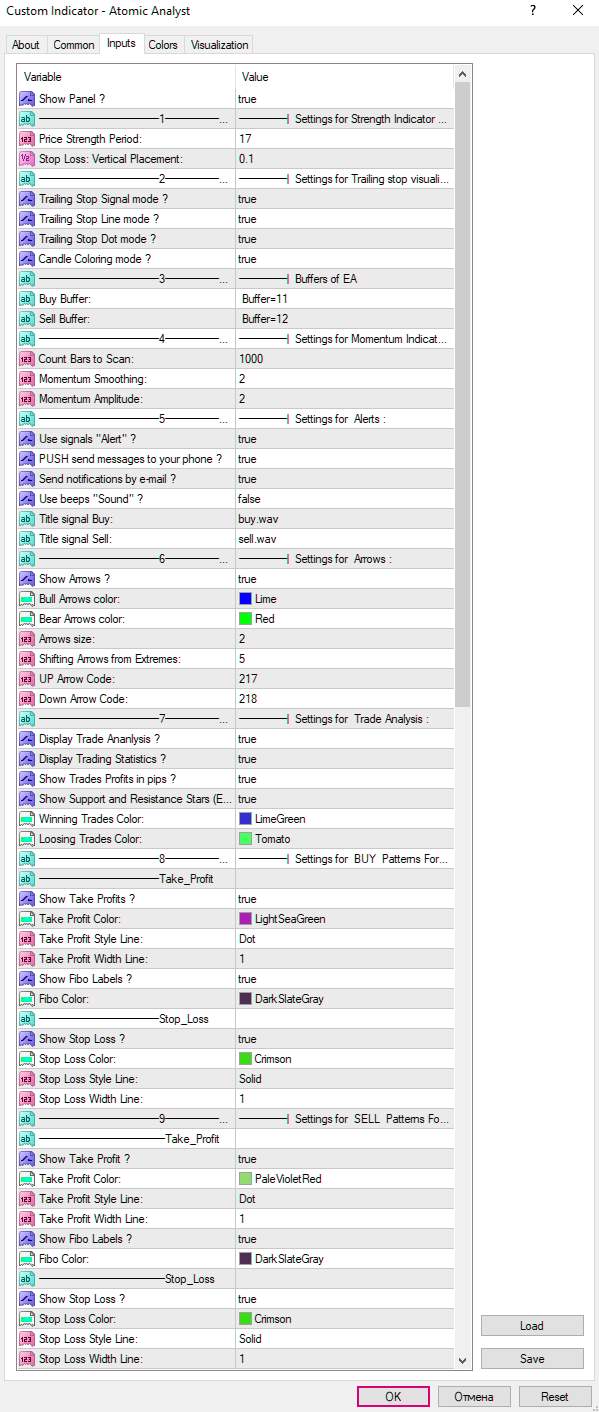Screen dimensions: 599x1412
Task: Click the vertical scrollbar thumb
Action: tap(462, 395)
